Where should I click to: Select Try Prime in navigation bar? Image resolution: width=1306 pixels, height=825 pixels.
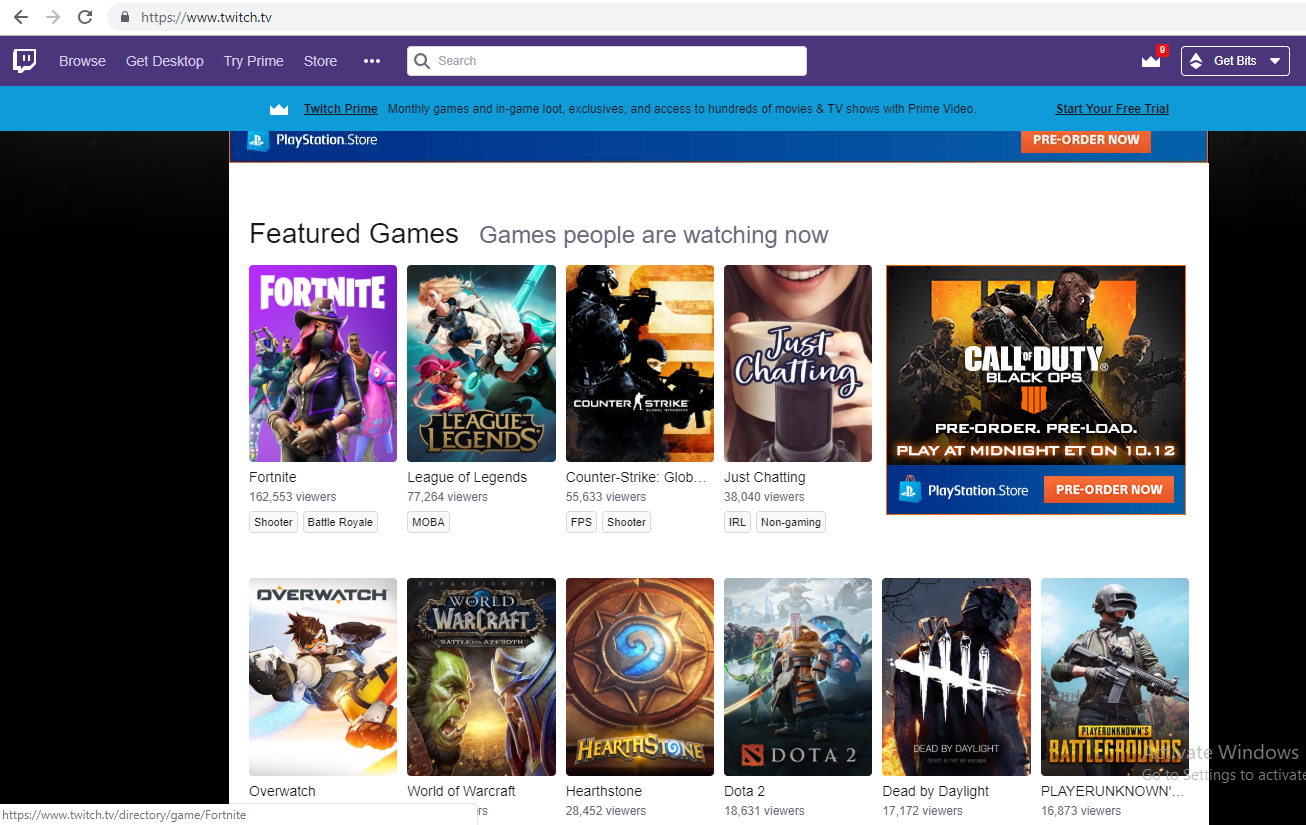(x=254, y=61)
